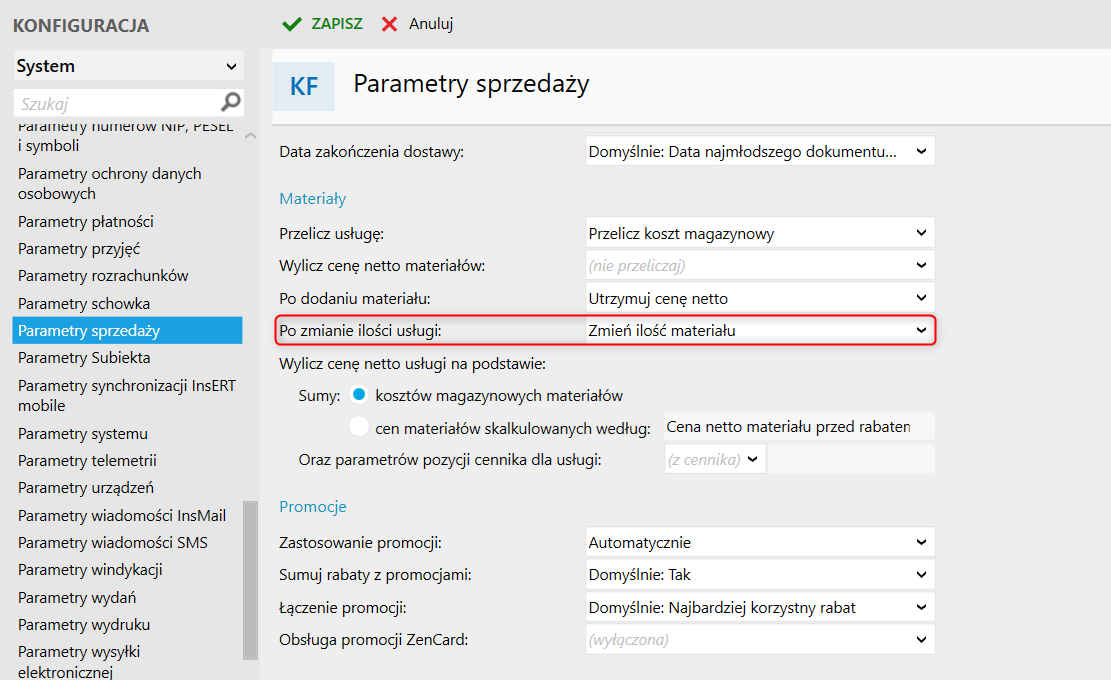
Task: Expand 'Zastosowanie promocji' dropdown
Action: pyautogui.click(x=760, y=542)
